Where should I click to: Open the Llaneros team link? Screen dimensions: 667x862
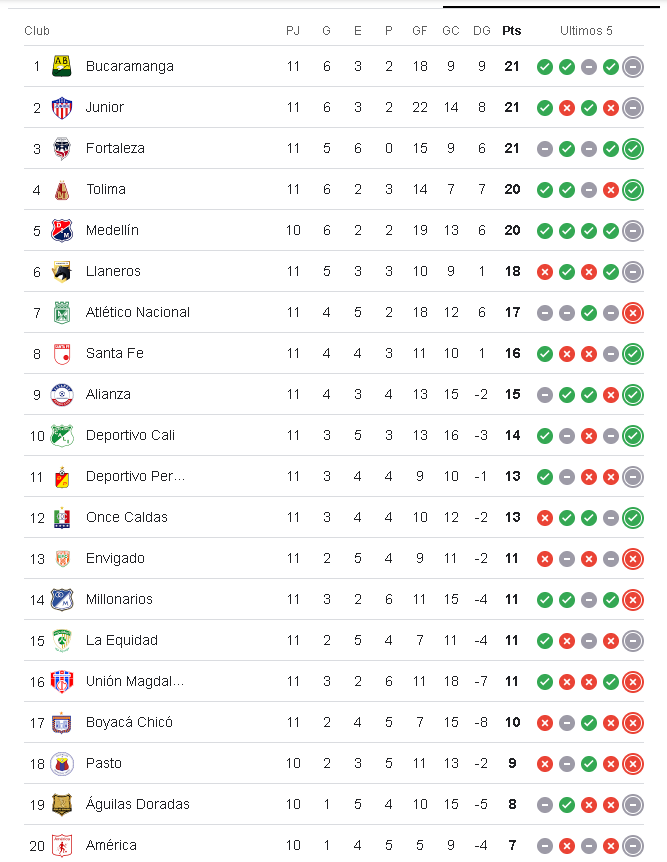click(x=113, y=271)
